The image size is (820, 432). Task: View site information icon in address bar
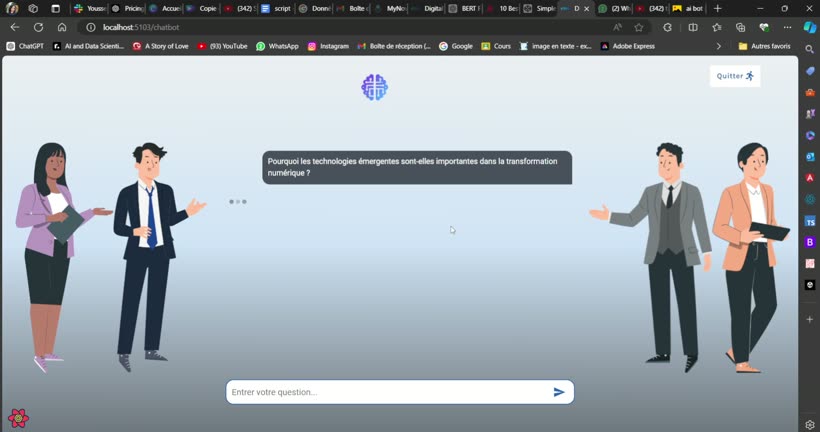coord(90,27)
